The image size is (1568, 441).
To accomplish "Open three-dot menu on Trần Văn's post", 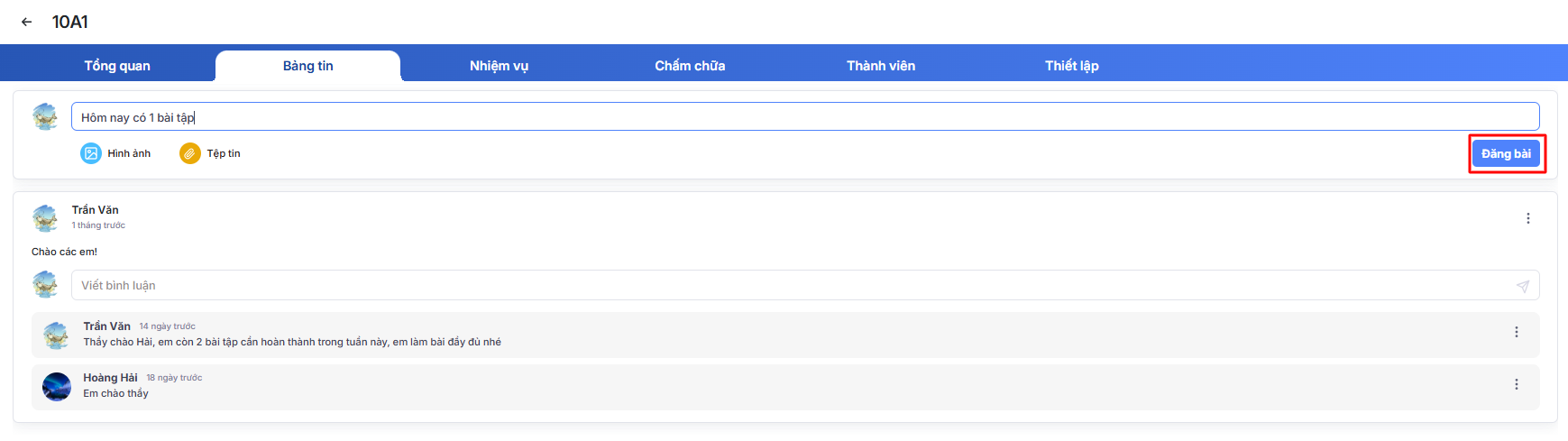I will coord(1527,218).
